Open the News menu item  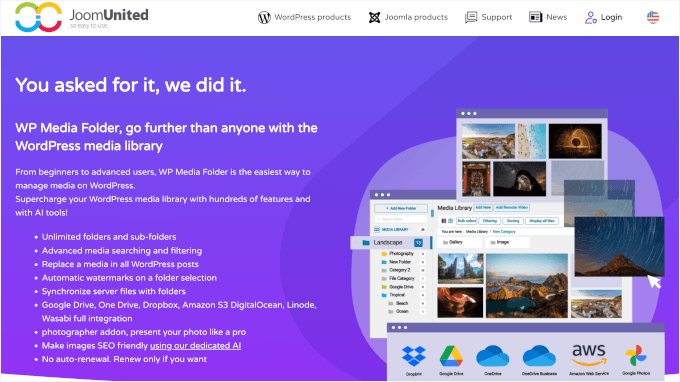click(x=548, y=17)
